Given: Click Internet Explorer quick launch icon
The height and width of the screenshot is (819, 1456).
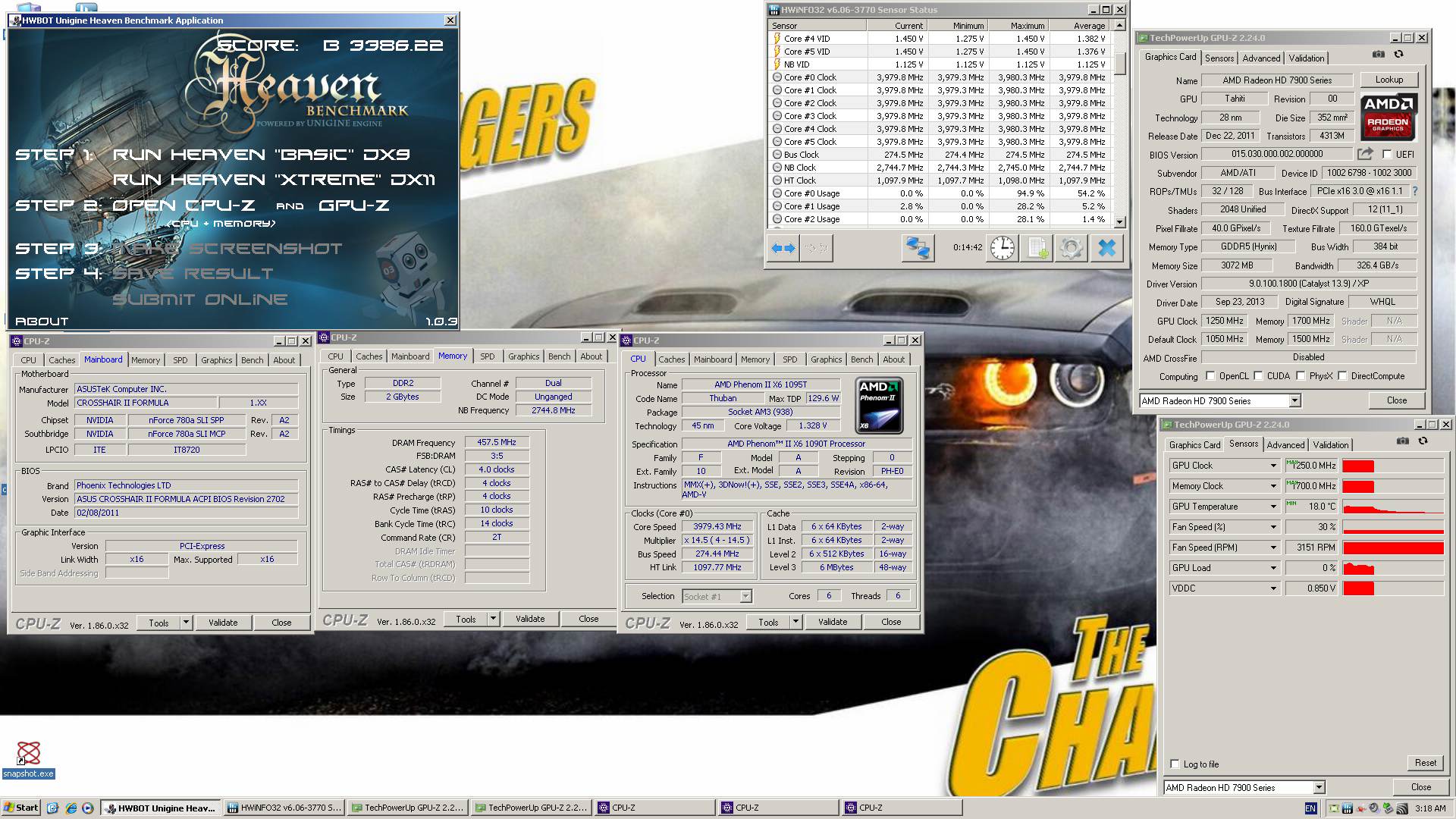Looking at the screenshot, I should point(71,808).
